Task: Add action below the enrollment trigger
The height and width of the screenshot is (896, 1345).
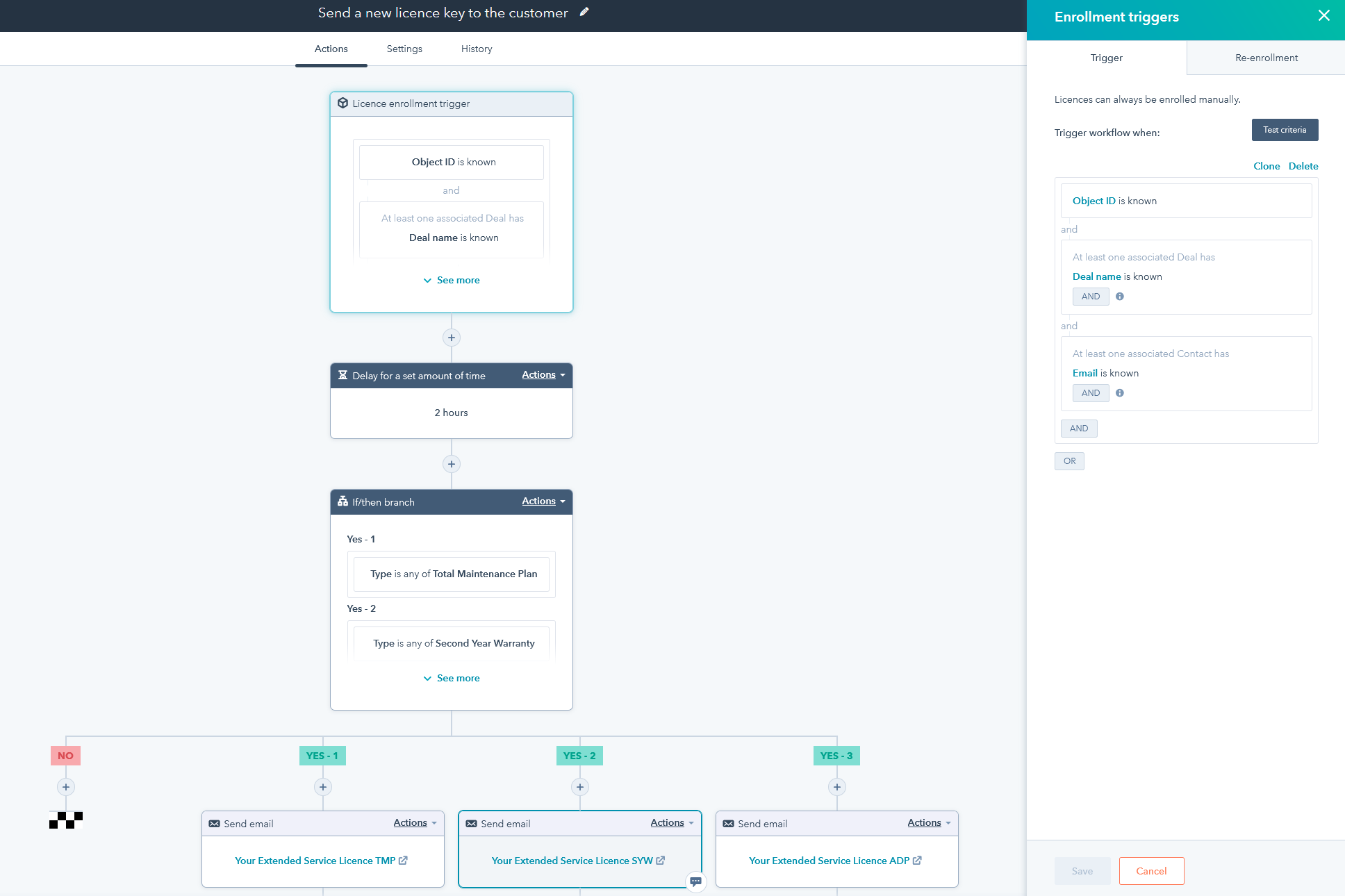Action: (452, 338)
